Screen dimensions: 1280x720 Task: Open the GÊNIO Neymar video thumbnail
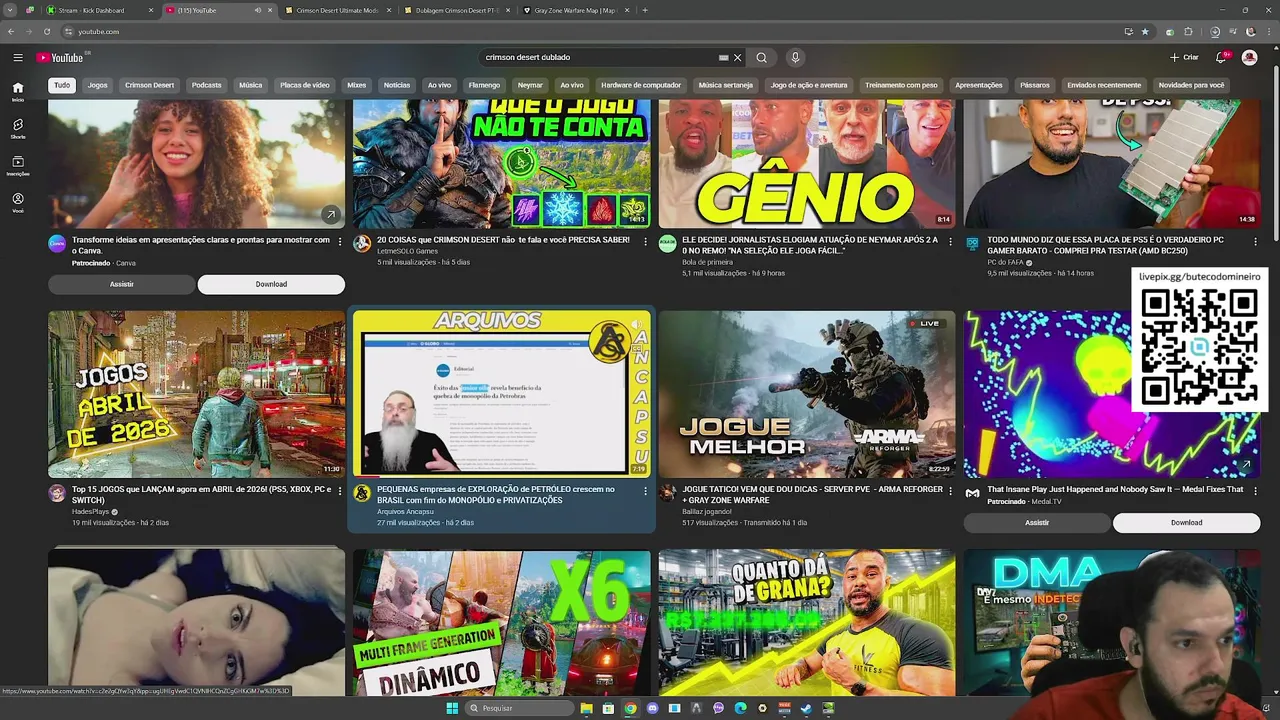click(806, 163)
